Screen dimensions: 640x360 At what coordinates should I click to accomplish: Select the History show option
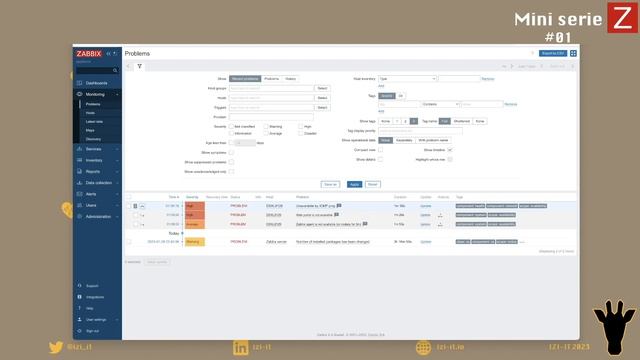(291, 78)
